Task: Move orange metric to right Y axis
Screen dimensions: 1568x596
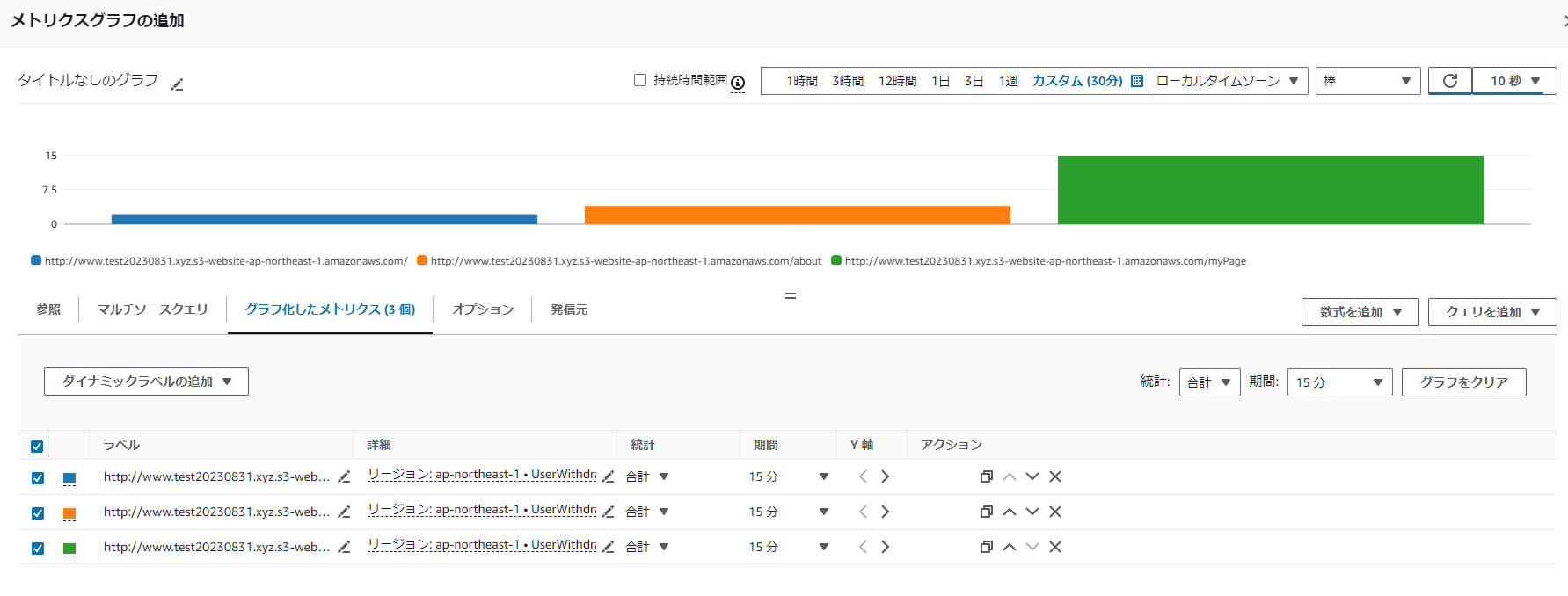Action: (886, 512)
